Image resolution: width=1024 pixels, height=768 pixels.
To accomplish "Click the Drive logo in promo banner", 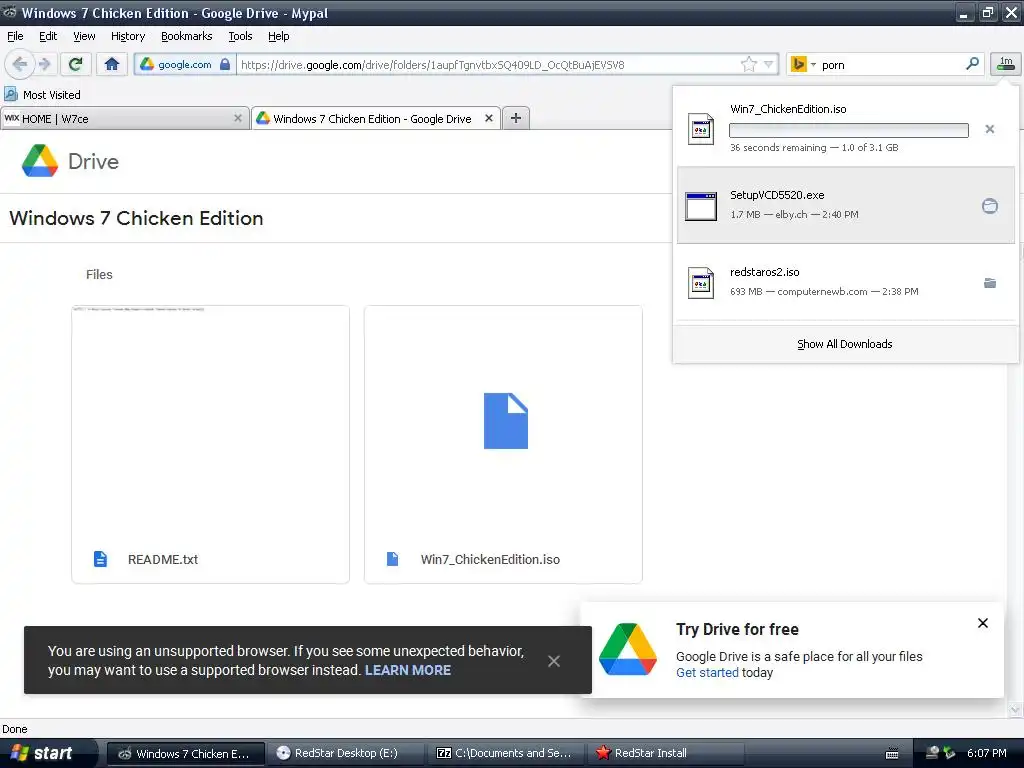I will click(628, 649).
